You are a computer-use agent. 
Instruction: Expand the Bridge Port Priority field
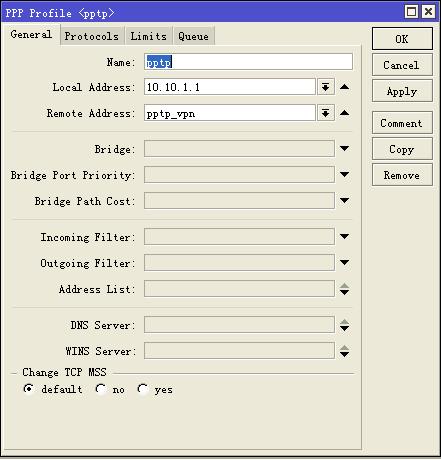tap(345, 174)
